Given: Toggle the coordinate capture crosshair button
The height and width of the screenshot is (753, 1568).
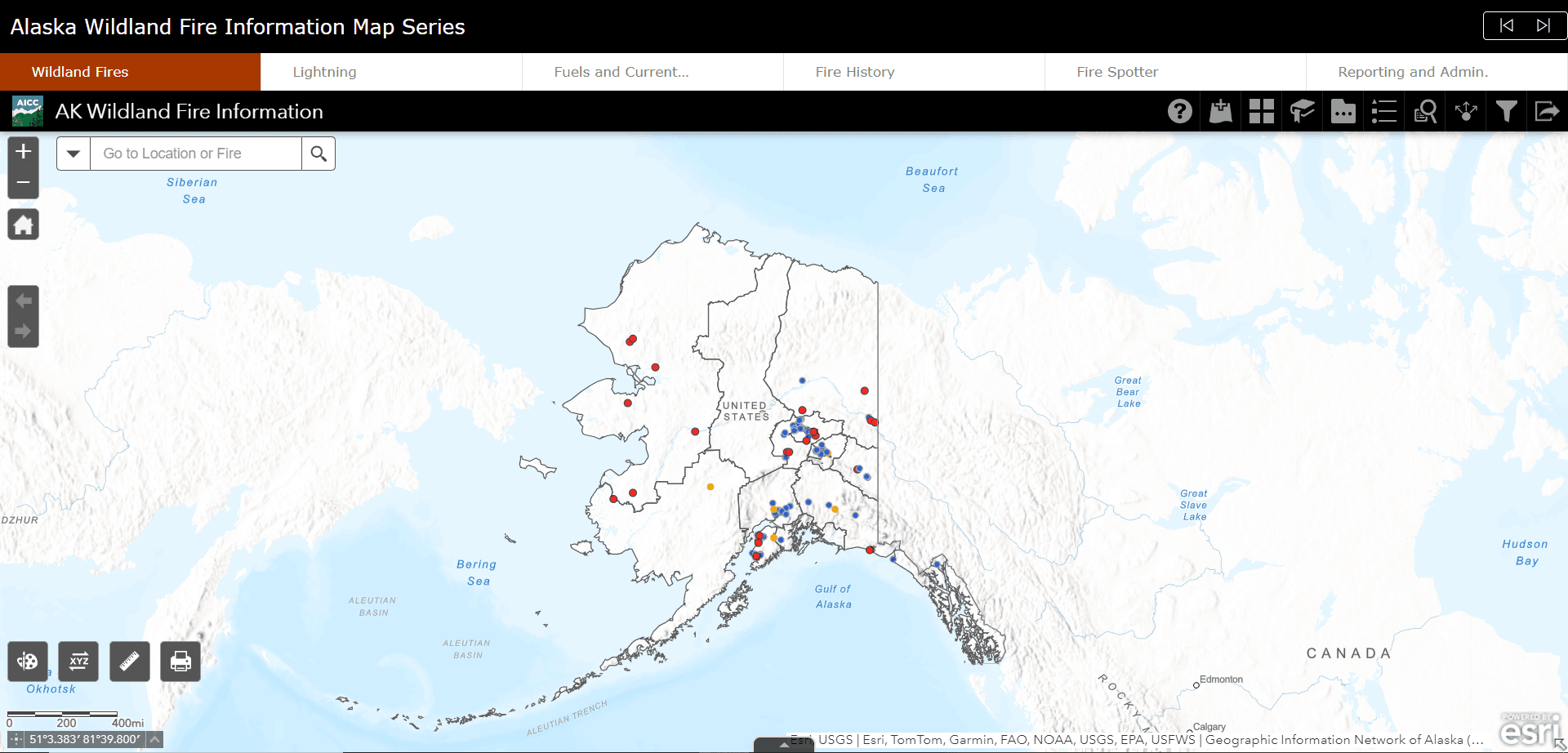Looking at the screenshot, I should tap(16, 739).
